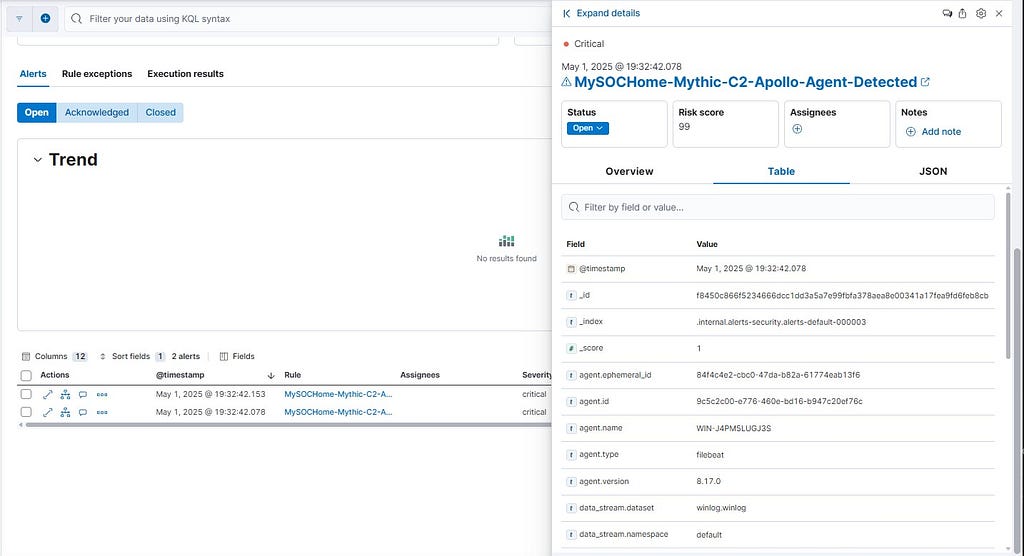Viewport: 1024px width, 556px height.
Task: Open more actions for 19:32:42.153 alert
Action: click(x=102, y=395)
